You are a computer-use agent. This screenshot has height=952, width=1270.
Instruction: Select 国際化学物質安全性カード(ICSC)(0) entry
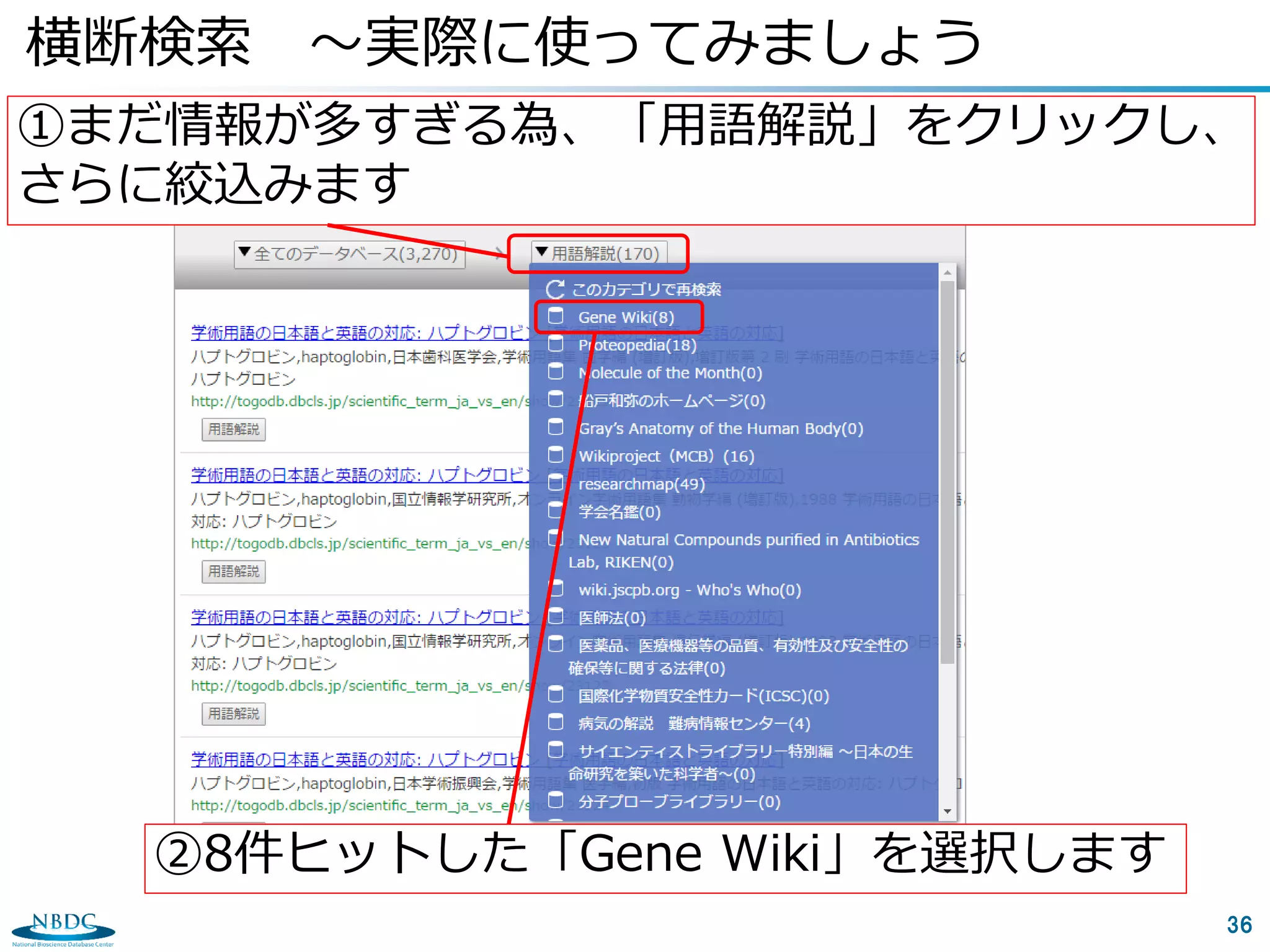pos(703,696)
